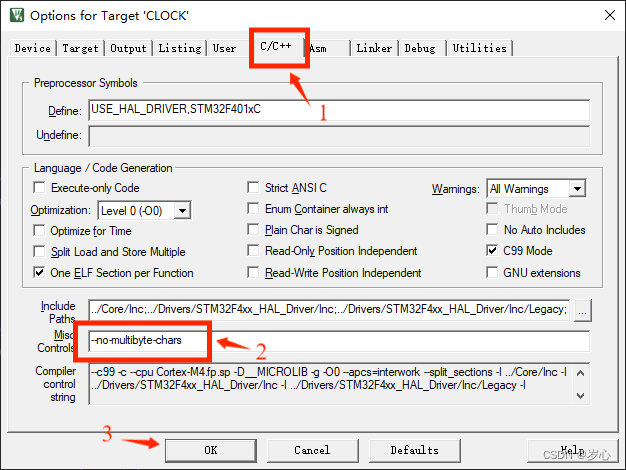Switch to the Device tab
The width and height of the screenshot is (626, 470).
[32, 48]
